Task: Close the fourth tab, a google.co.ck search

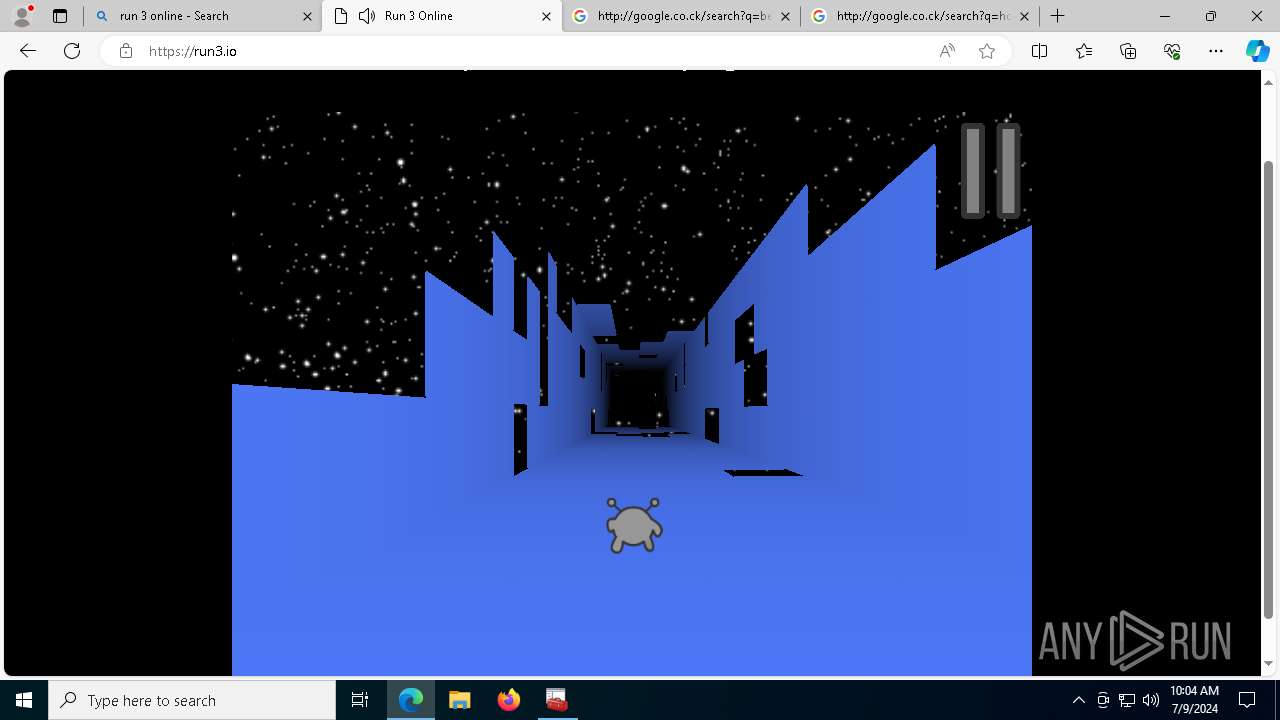Action: (x=1024, y=16)
